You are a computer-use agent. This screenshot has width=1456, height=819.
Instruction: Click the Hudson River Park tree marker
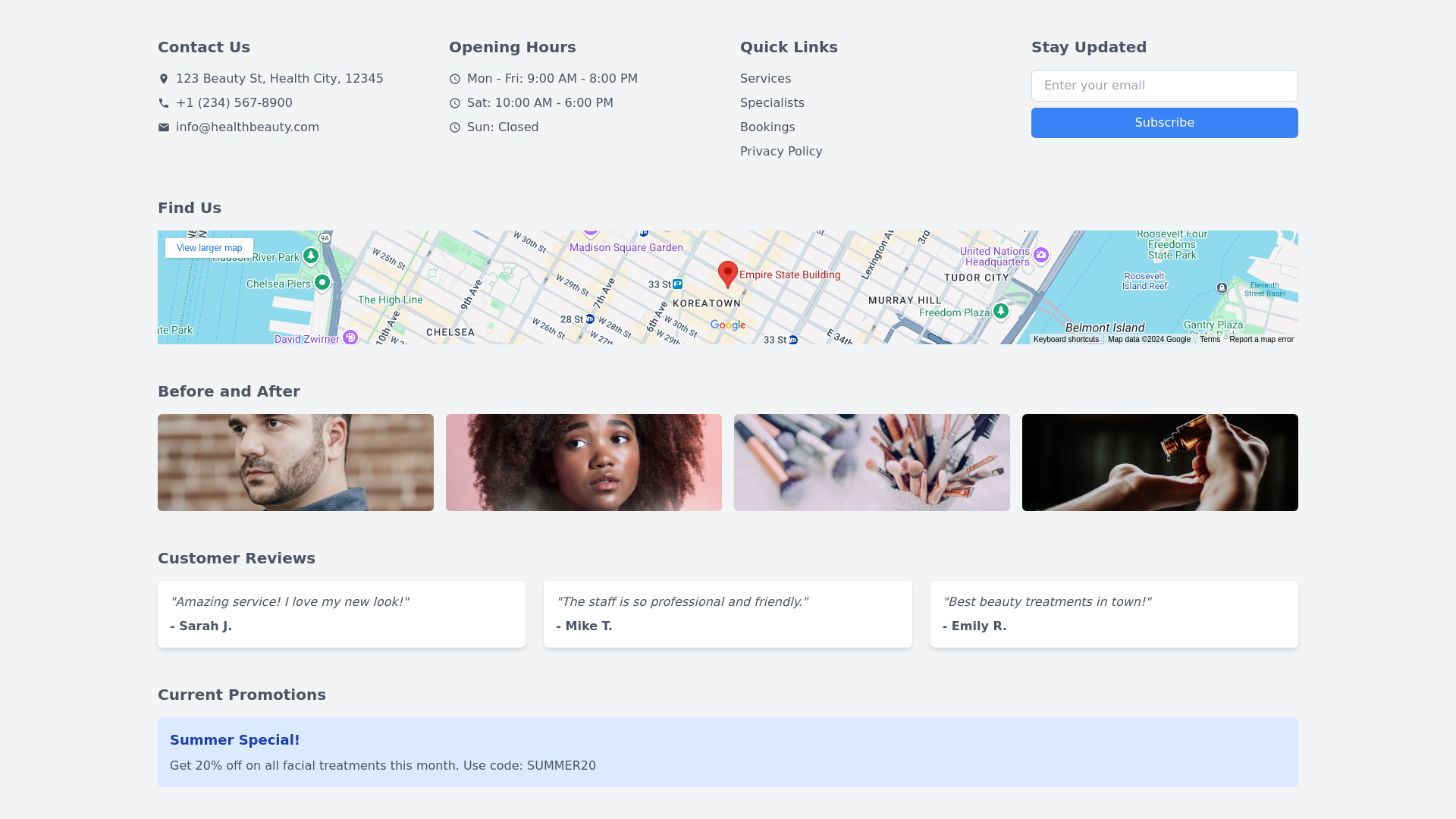(x=311, y=256)
